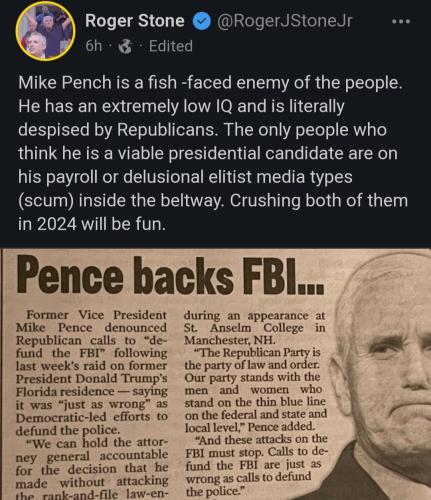
Task: Open Roger Stone's profile picture
Action: click(x=46, y=31)
